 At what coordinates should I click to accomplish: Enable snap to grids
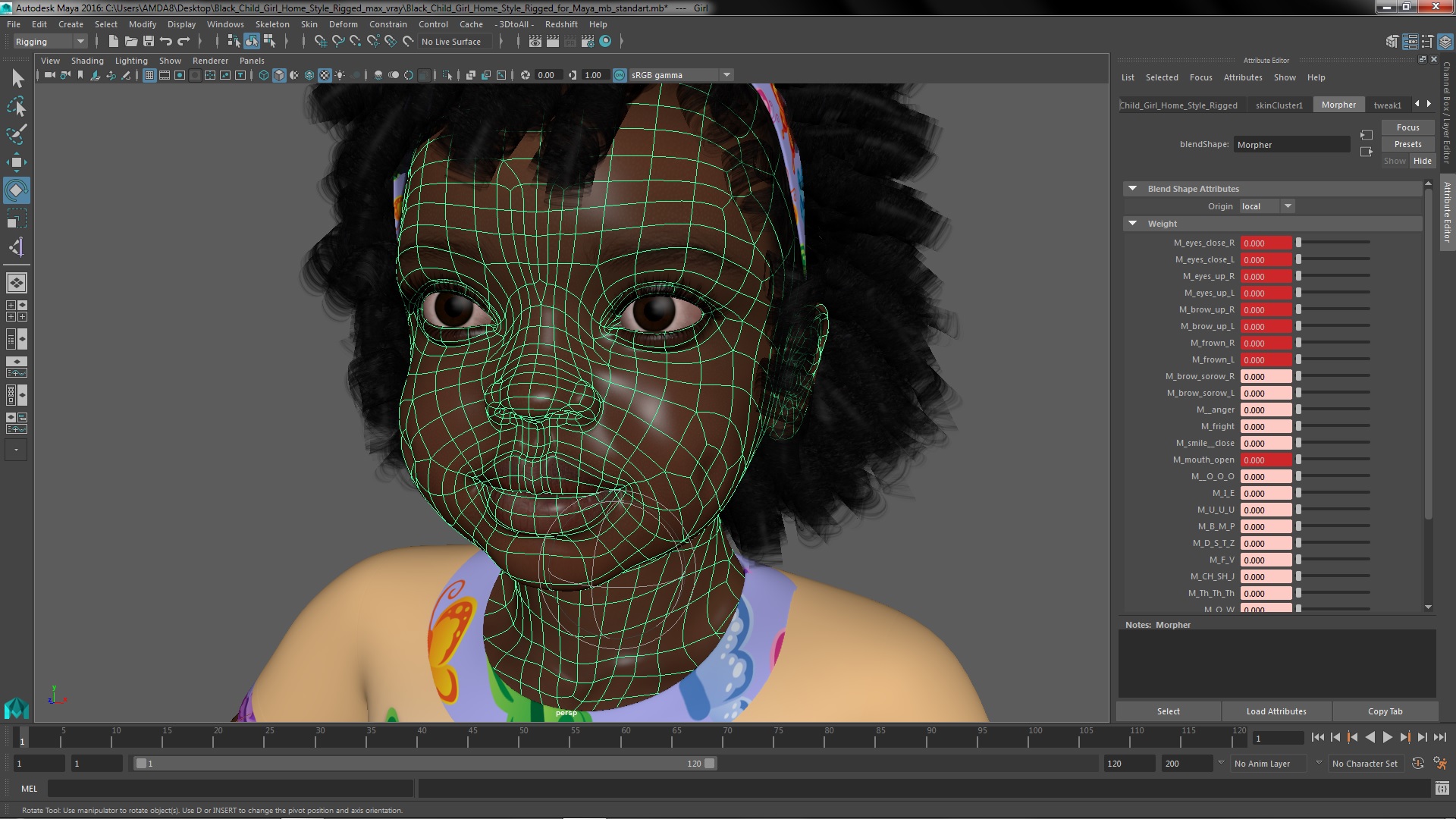(x=321, y=42)
